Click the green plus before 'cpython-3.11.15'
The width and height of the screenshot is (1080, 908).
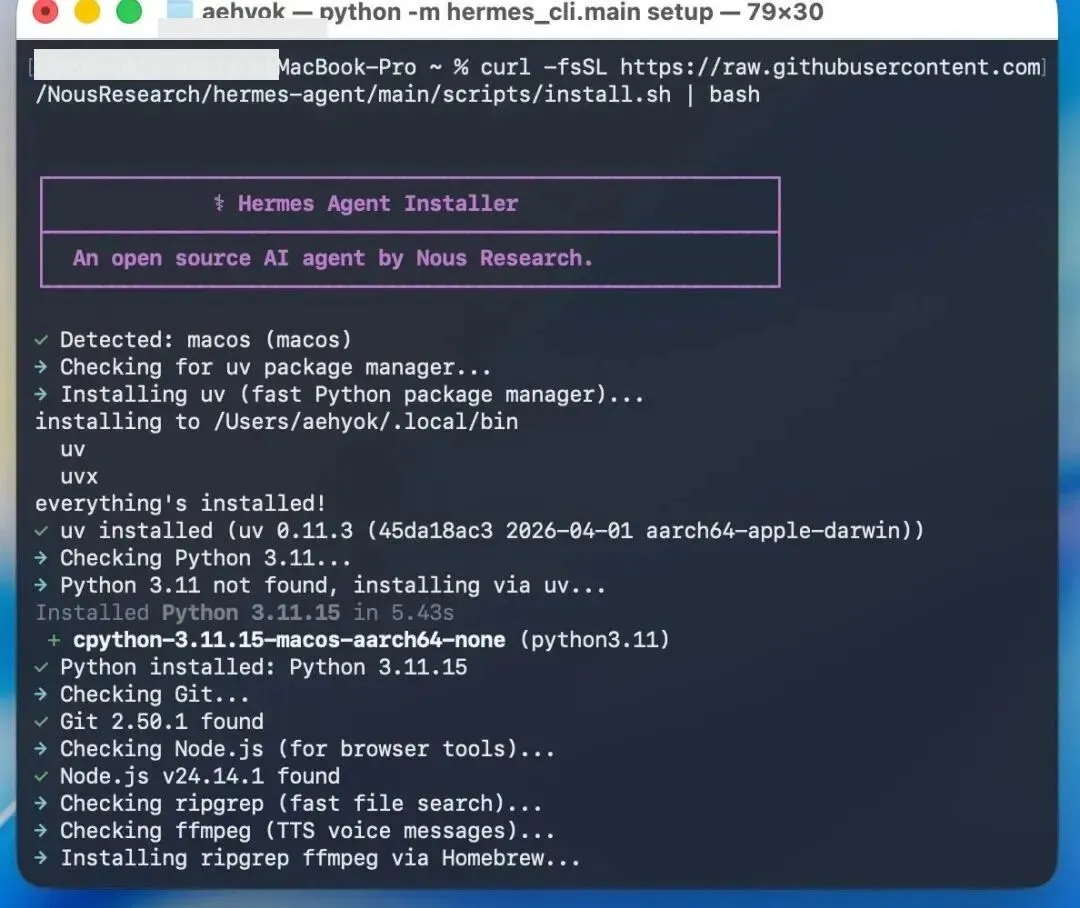[x=54, y=640]
